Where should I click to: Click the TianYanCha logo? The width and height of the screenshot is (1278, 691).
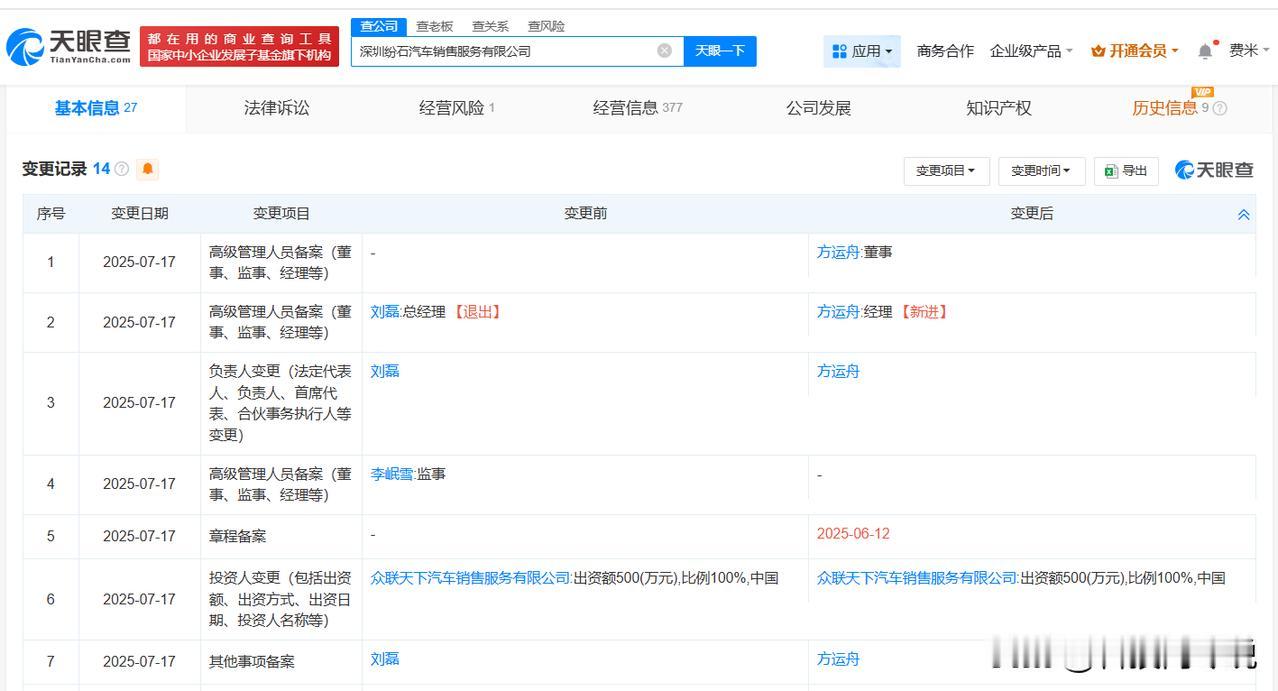[x=70, y=46]
